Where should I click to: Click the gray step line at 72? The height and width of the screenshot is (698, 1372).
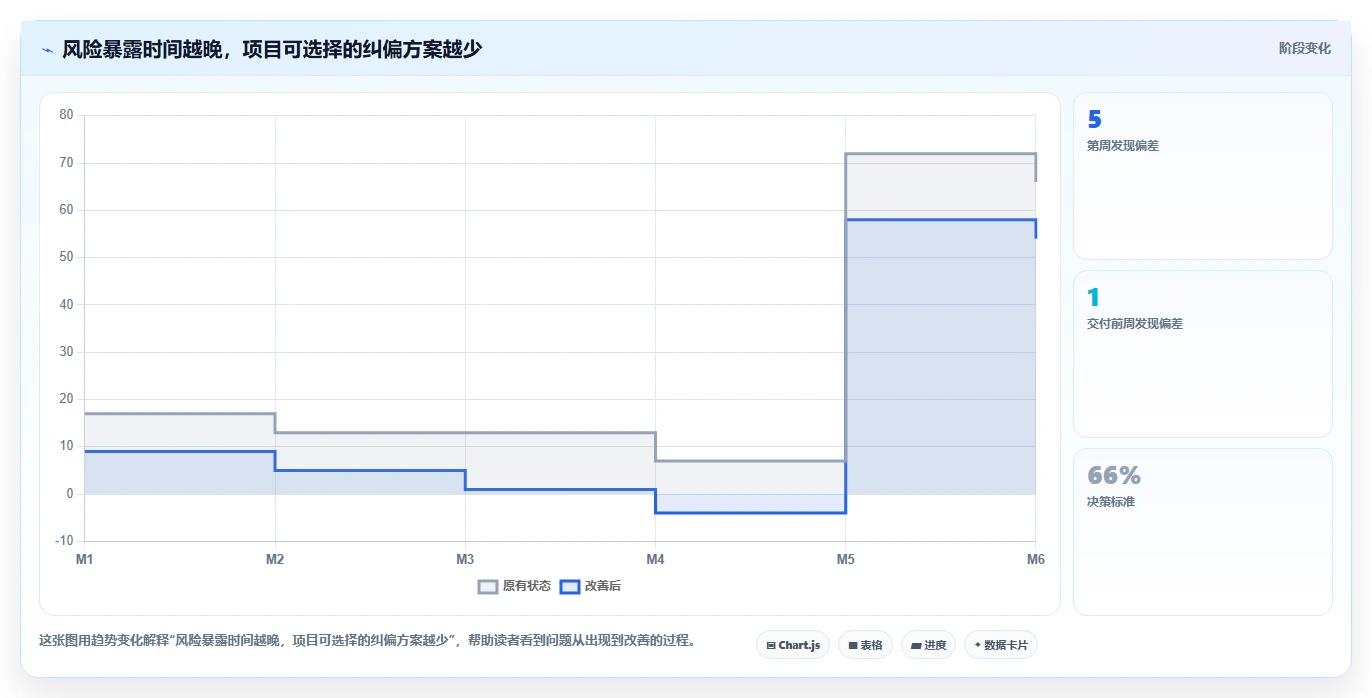click(940, 154)
